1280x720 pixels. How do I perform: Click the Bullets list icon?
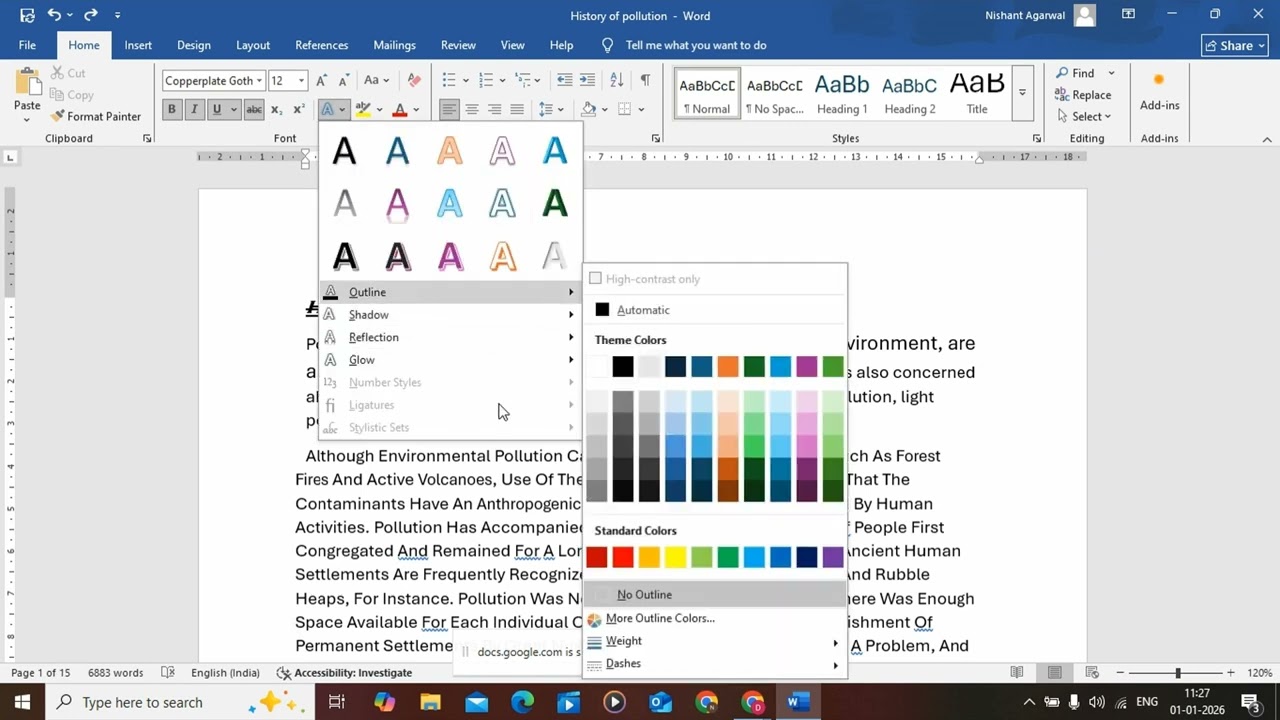click(449, 81)
